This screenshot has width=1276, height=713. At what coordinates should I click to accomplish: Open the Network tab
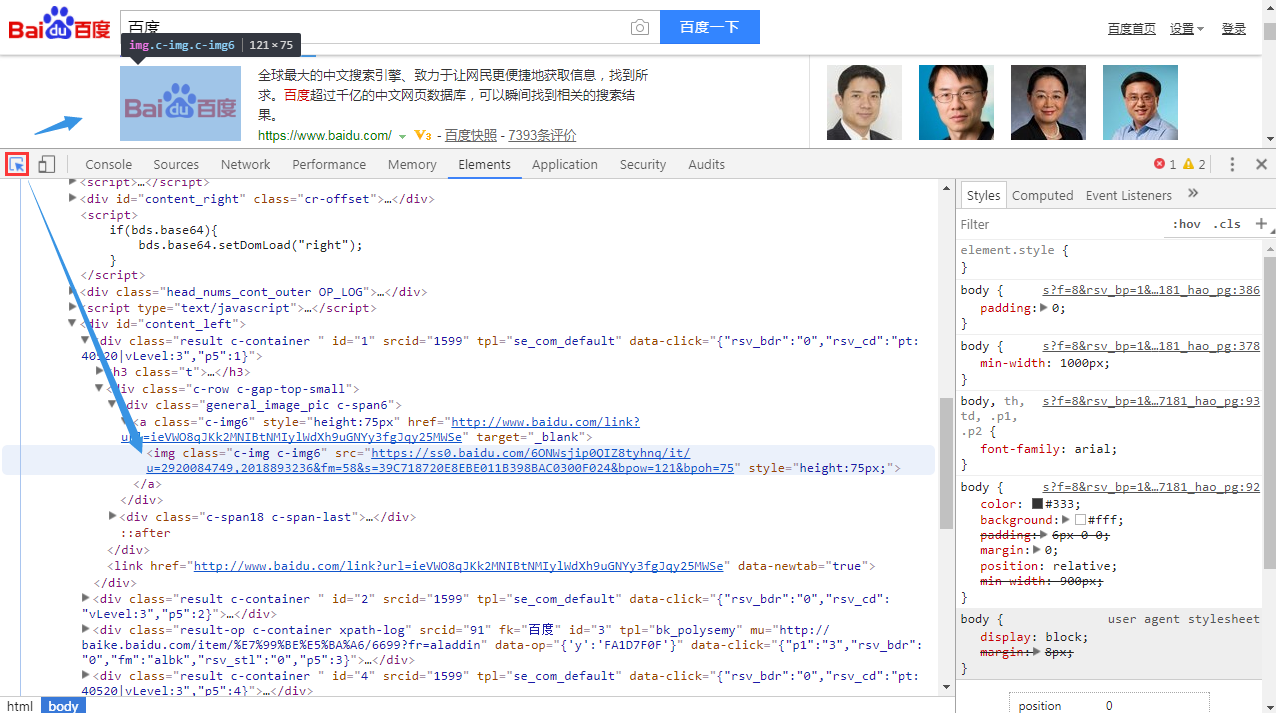click(245, 164)
